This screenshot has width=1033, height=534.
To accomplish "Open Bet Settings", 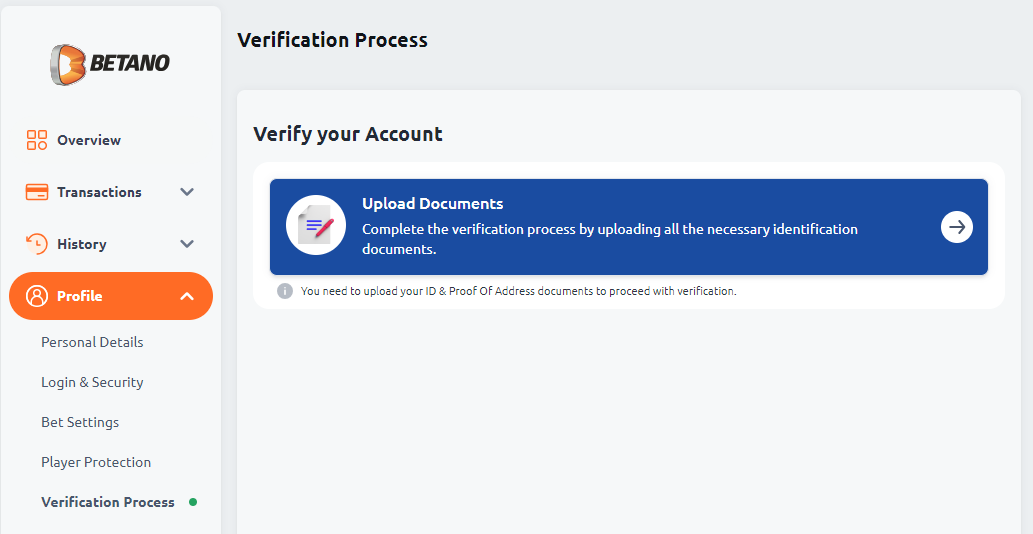I will (80, 422).
